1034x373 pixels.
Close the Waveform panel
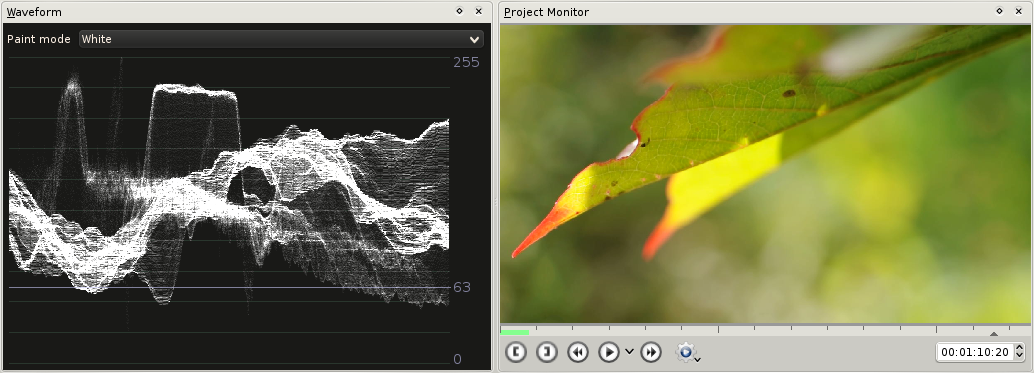point(479,11)
